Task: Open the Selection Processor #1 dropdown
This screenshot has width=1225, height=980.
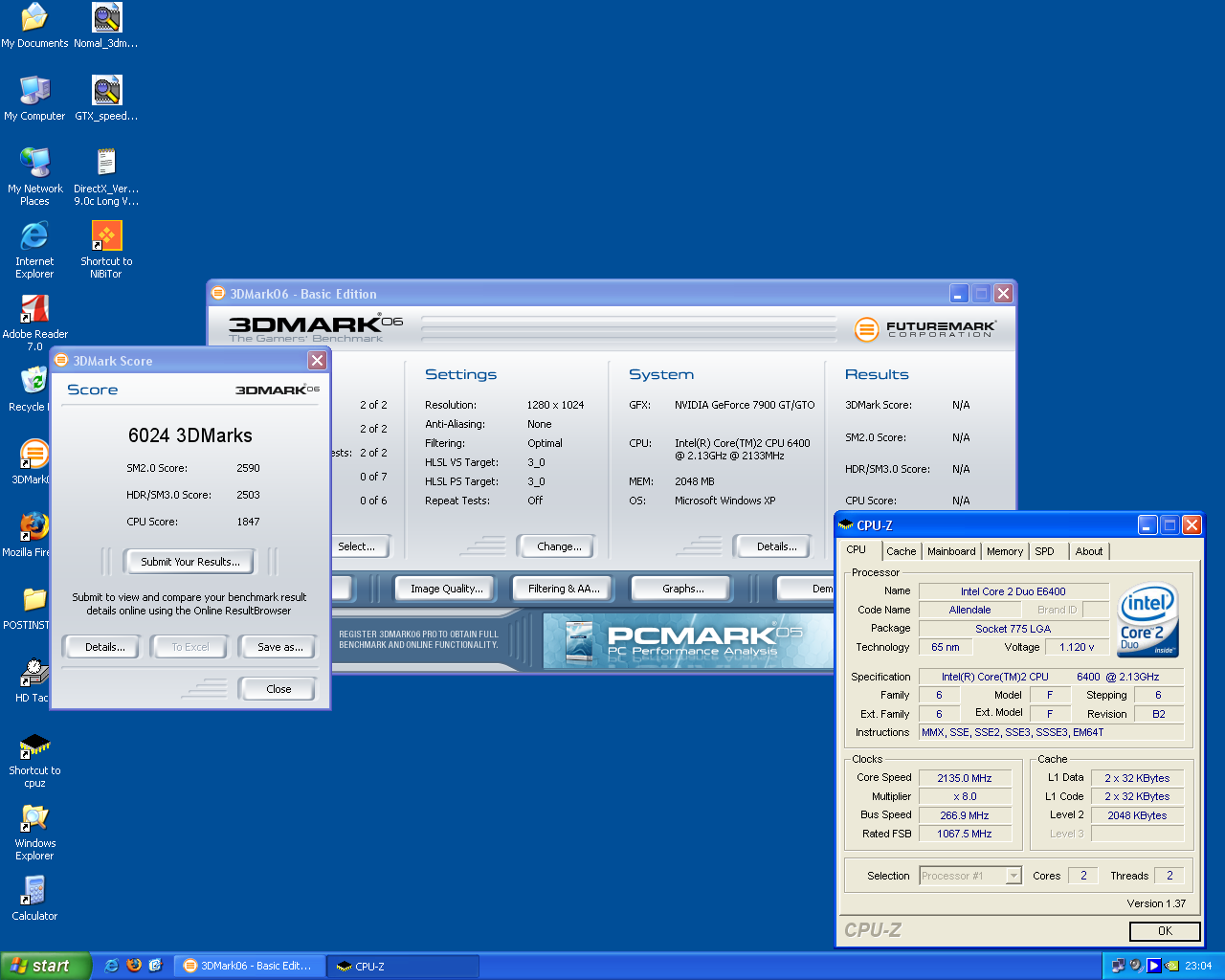Action: coord(970,876)
